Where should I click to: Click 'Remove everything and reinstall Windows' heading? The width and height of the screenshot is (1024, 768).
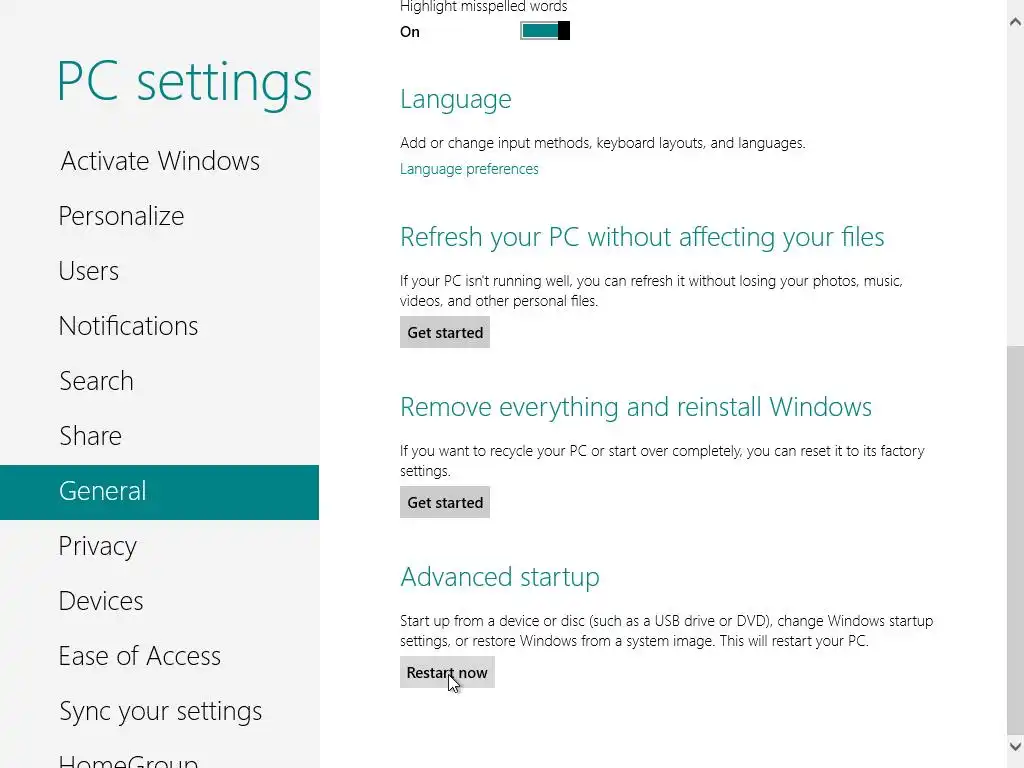635,408
